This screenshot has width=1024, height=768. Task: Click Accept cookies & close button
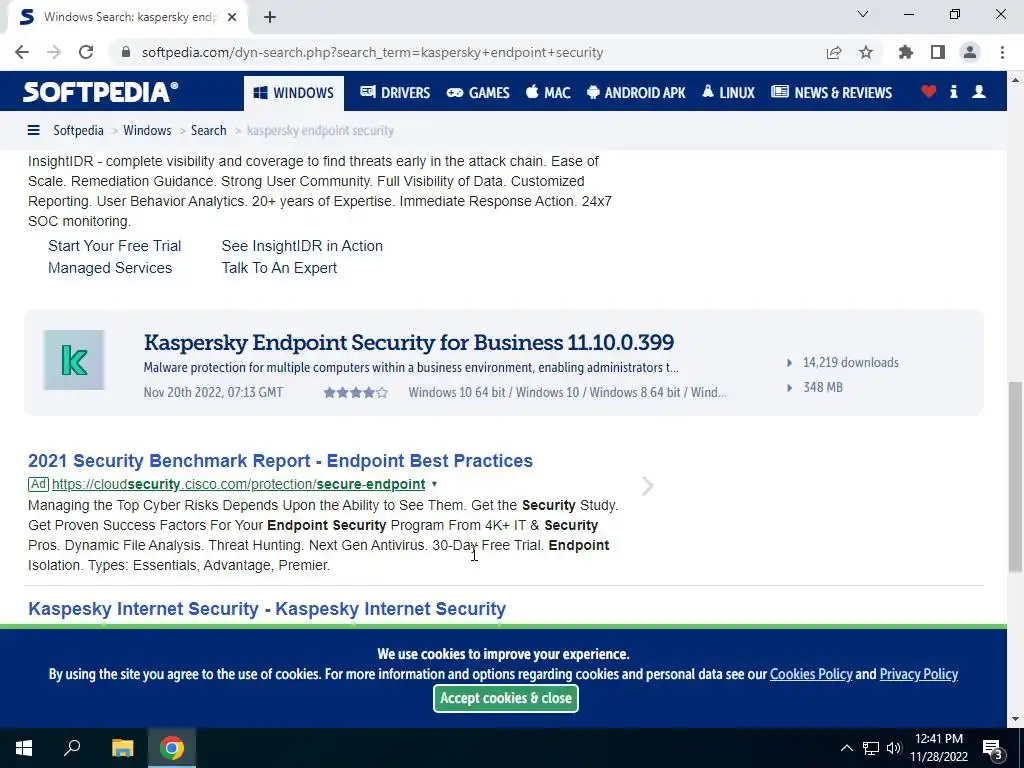click(x=505, y=698)
